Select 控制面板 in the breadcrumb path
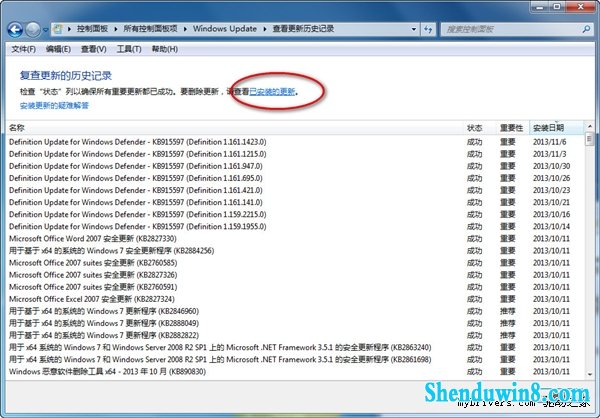The height and width of the screenshot is (418, 600). pos(92,29)
